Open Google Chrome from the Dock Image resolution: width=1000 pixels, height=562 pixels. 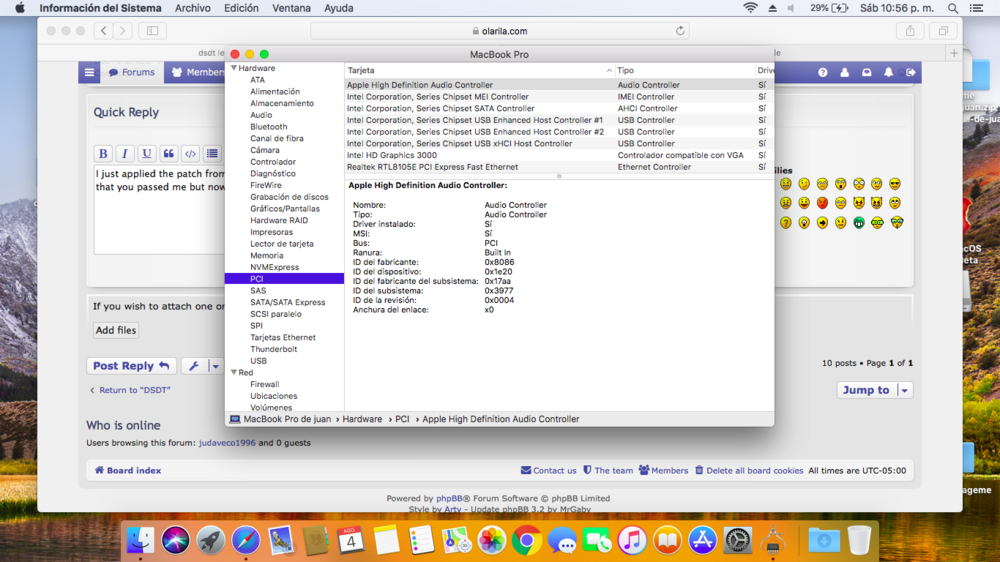pyautogui.click(x=526, y=541)
